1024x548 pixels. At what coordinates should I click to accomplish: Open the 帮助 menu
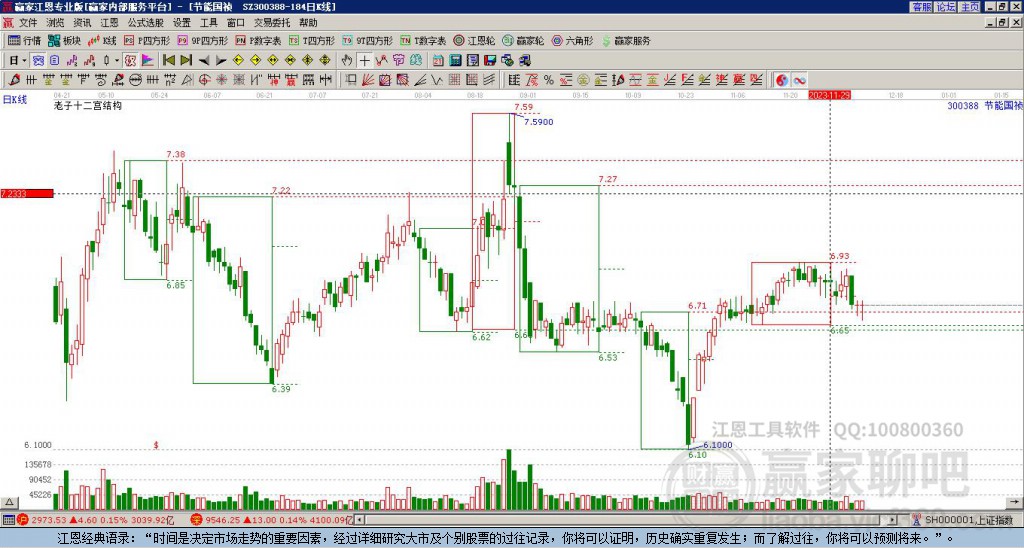coord(308,23)
